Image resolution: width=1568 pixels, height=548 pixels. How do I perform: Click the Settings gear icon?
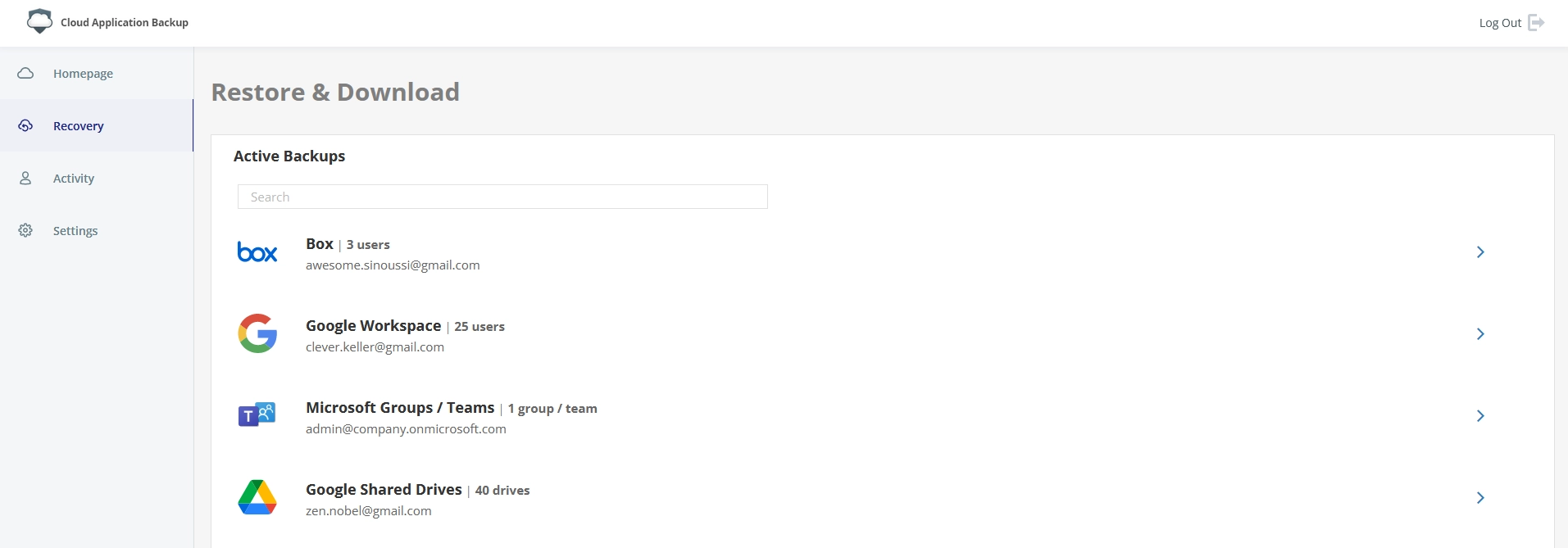25,231
